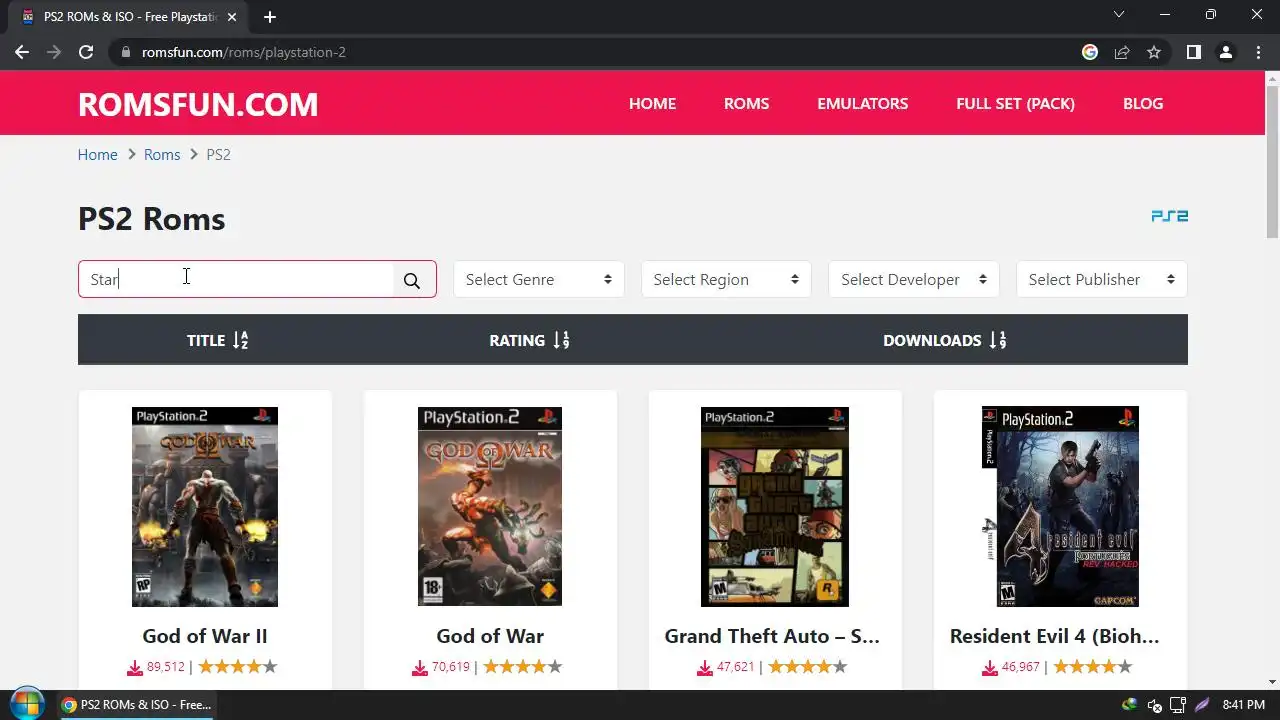Open the Select Genre dropdown
1280x720 pixels.
pyautogui.click(x=539, y=280)
